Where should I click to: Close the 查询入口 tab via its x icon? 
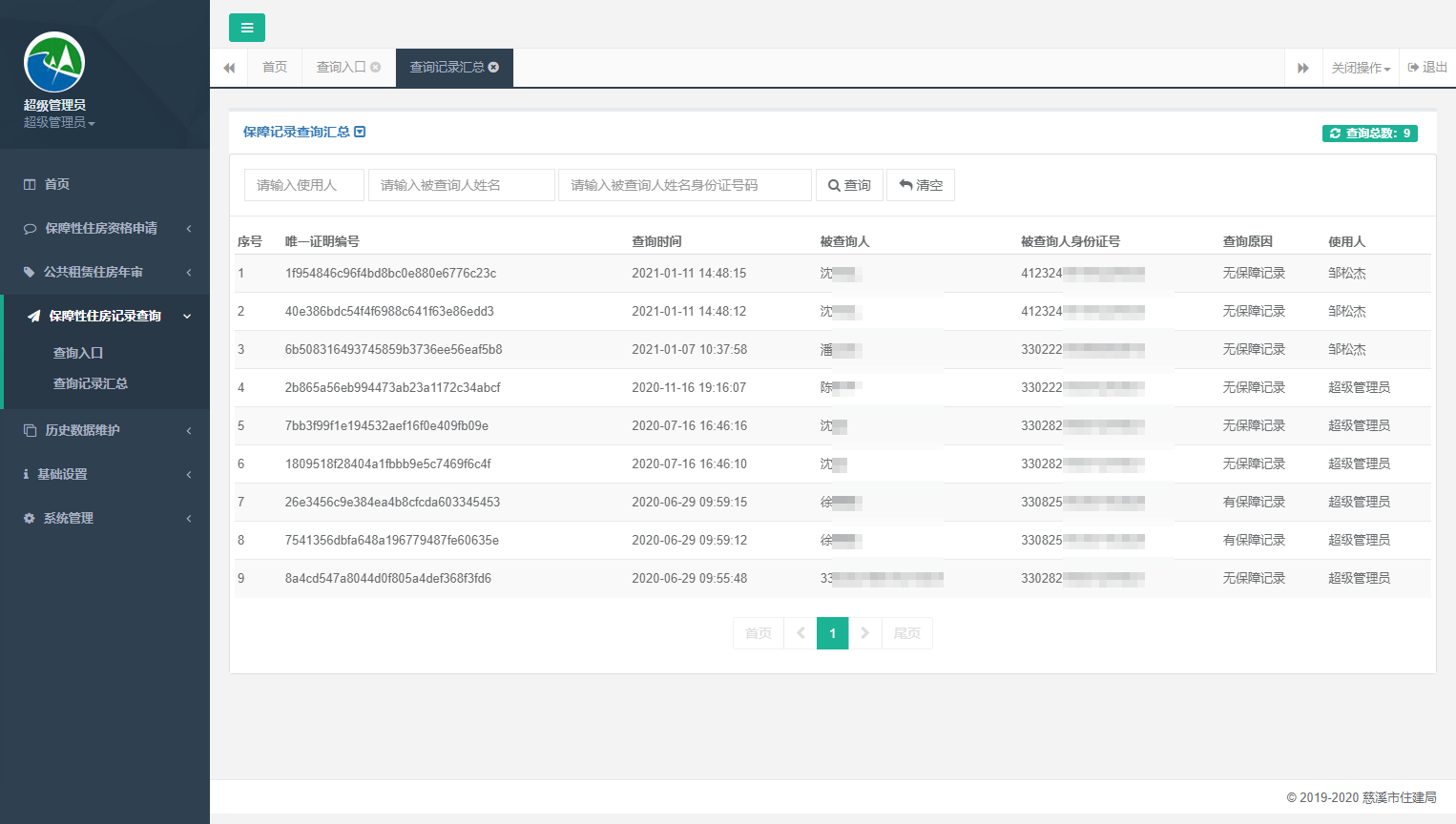point(376,67)
